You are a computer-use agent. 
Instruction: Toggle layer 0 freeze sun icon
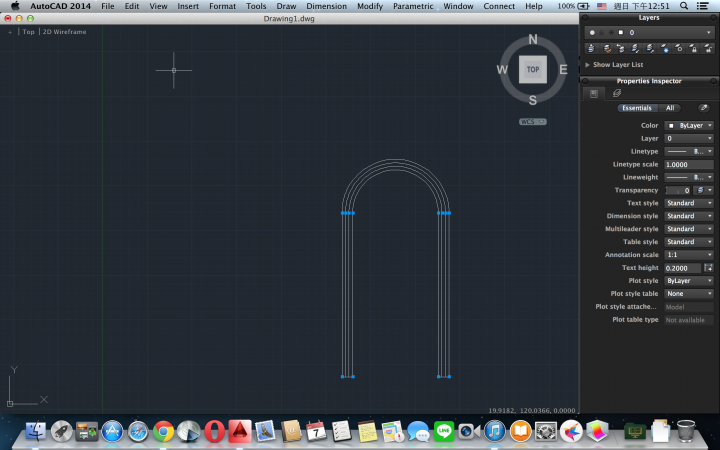(x=611, y=33)
